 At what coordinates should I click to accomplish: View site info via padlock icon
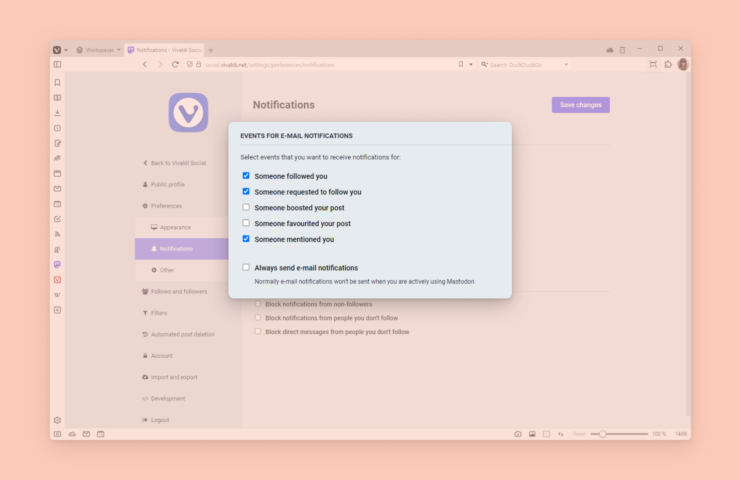pyautogui.click(x=199, y=64)
